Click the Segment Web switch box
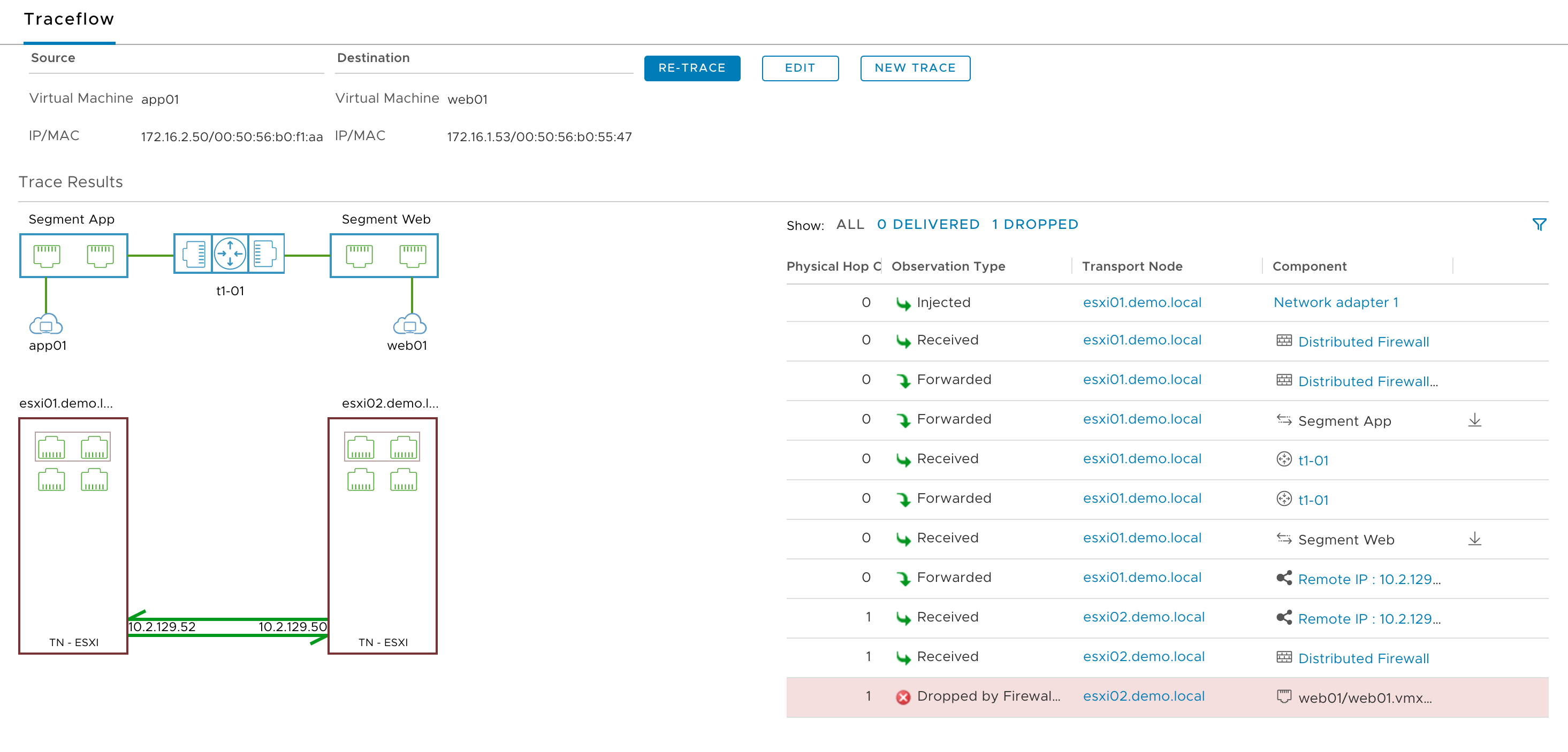 [x=384, y=256]
